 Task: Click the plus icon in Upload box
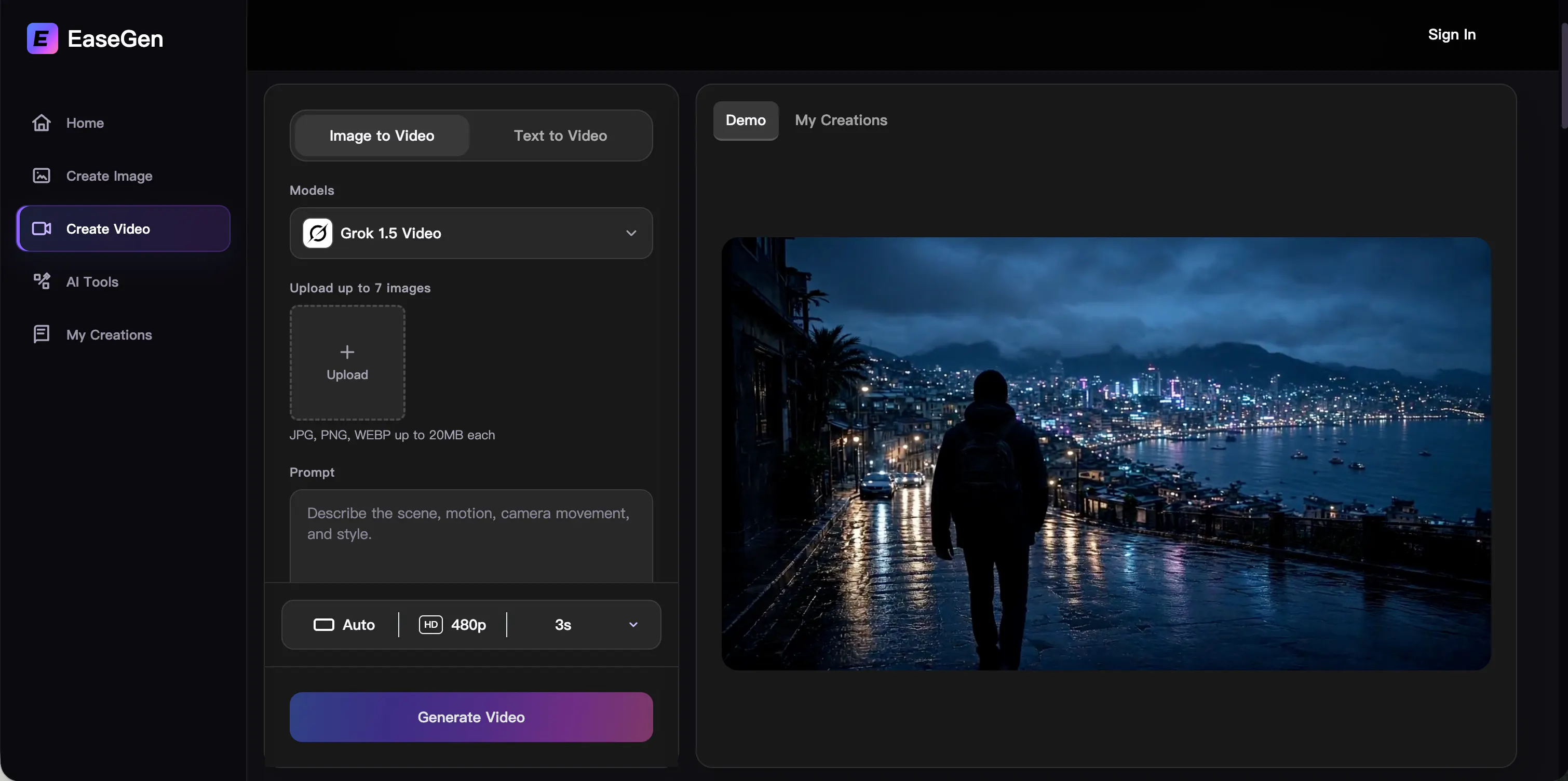point(347,352)
